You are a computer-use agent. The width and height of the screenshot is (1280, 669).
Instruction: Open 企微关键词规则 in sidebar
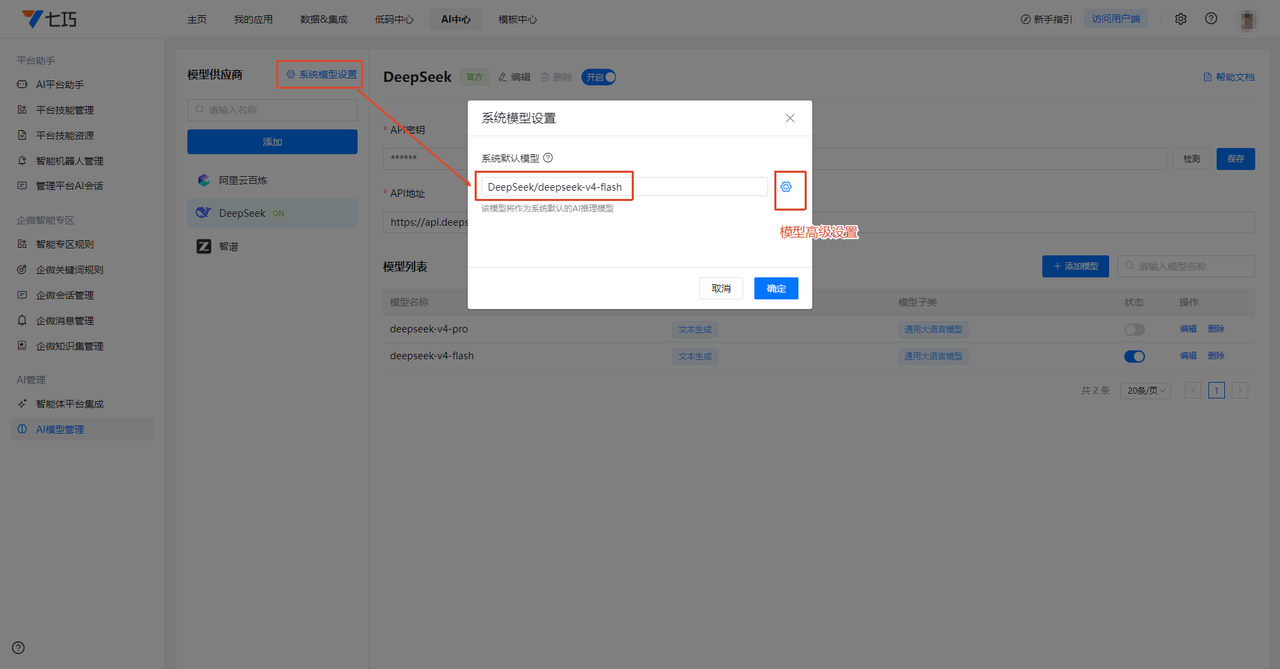[82, 270]
